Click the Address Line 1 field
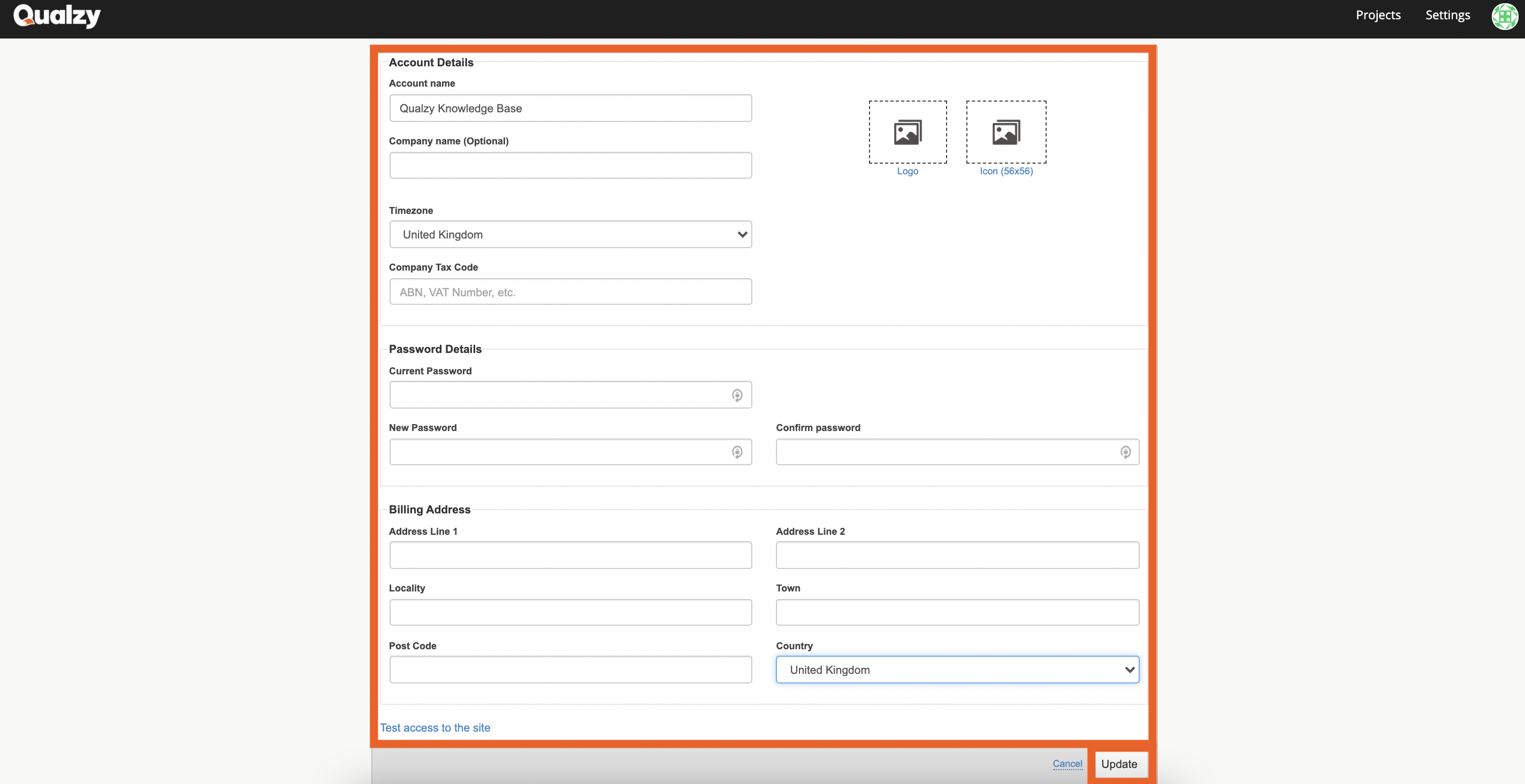1525x784 pixels. (570, 555)
